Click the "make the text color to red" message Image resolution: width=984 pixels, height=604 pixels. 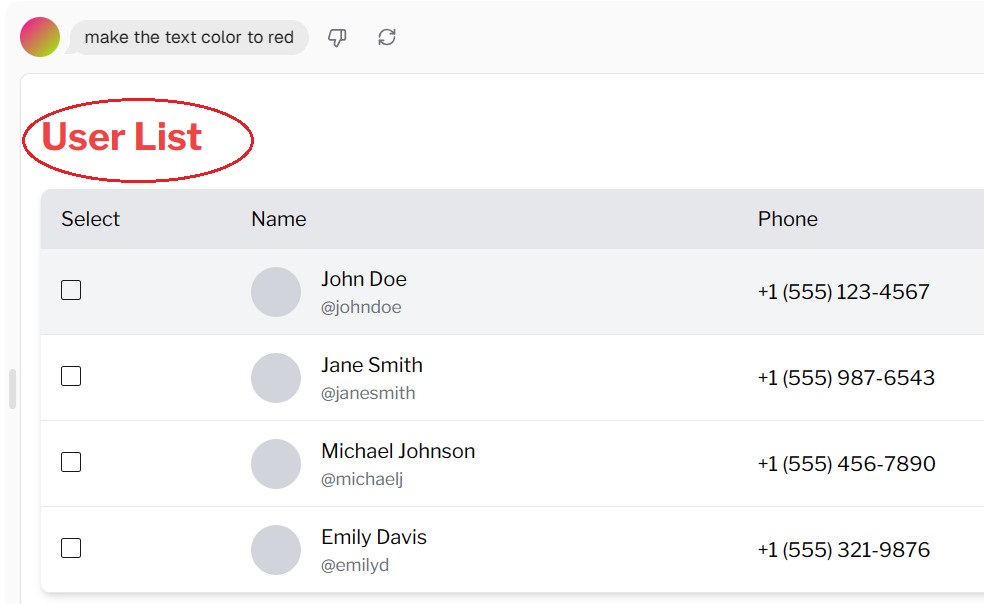tap(189, 38)
